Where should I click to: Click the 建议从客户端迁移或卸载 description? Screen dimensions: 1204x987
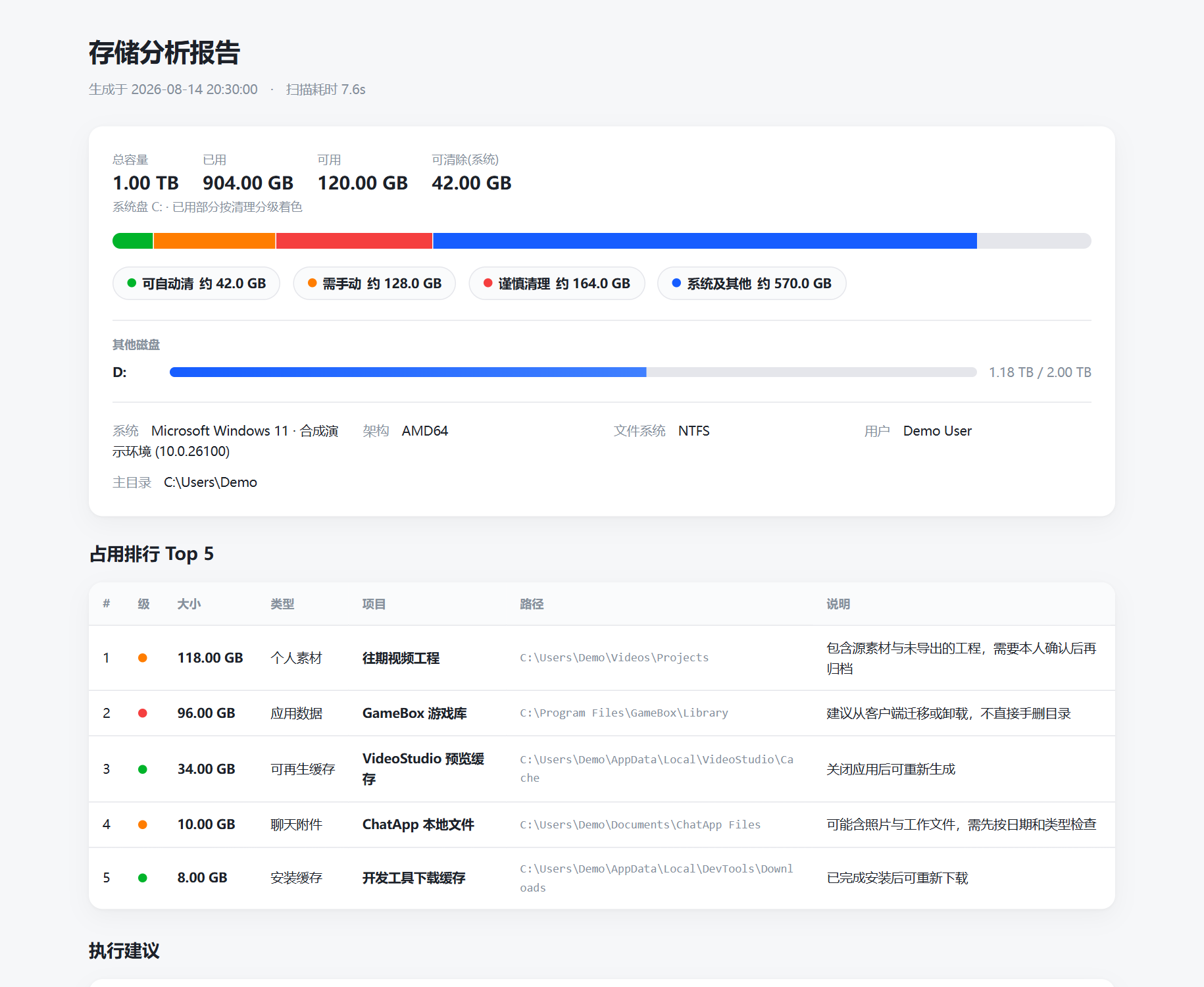coord(949,713)
